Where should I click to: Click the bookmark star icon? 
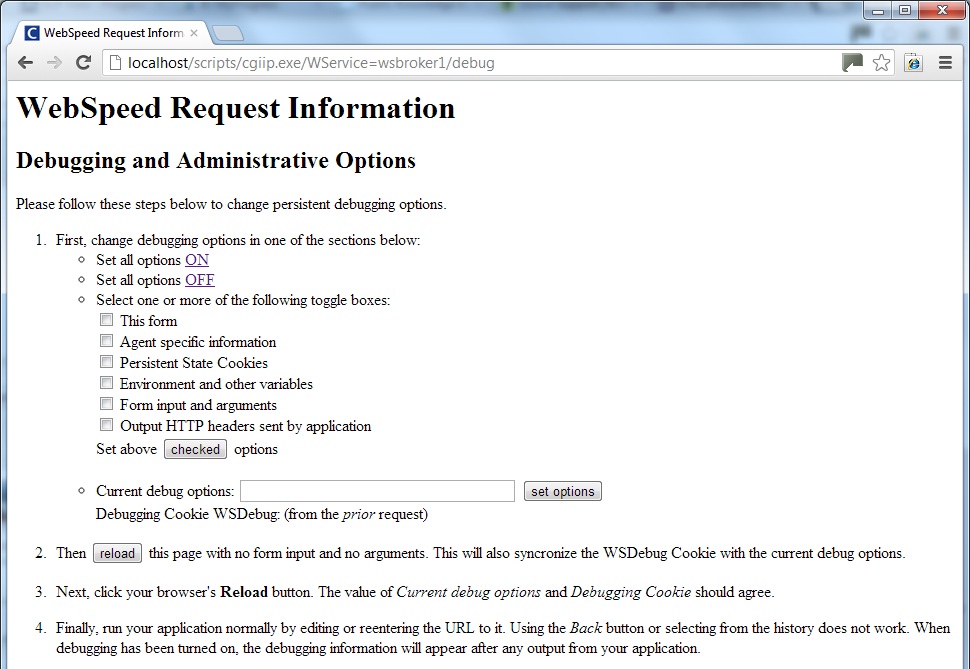pos(882,62)
